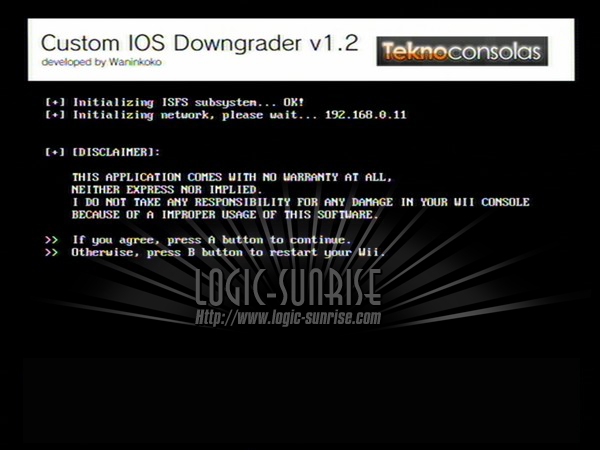This screenshot has width=600, height=450.
Task: Click the IP address 192.168.0.11
Action: tap(365, 115)
